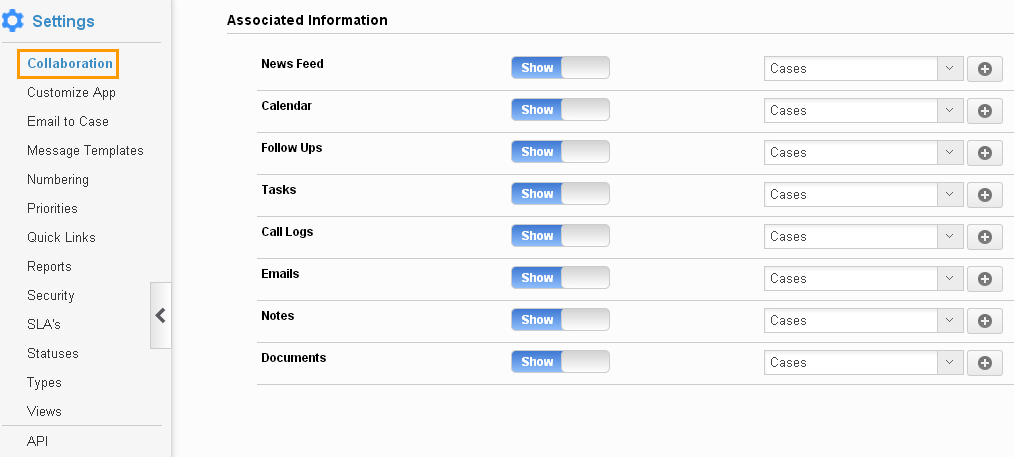Click the plus icon in Documents row
The width and height of the screenshot is (1014, 457).
(x=984, y=363)
